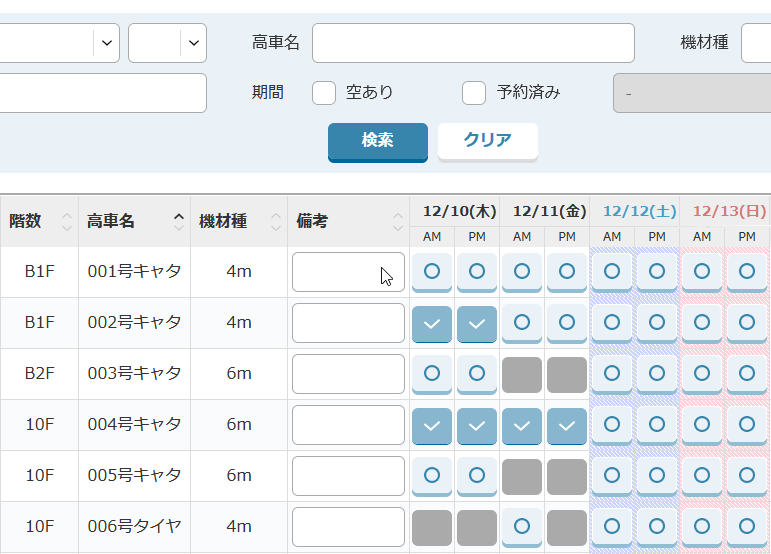Screen dimensions: 771x554
Task: Click the disabled gray 期間 date field
Action: click(690, 93)
